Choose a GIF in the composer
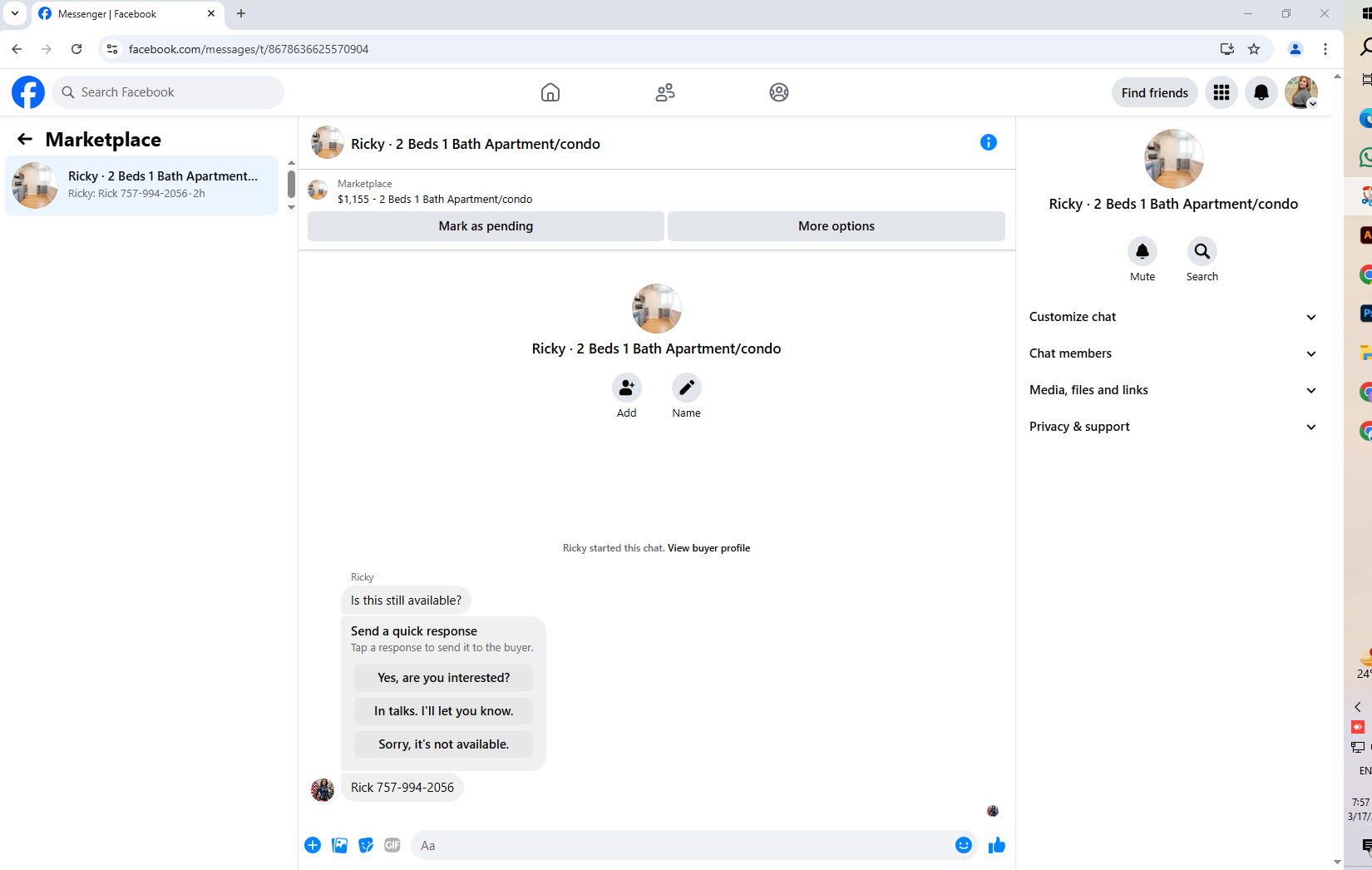 (x=392, y=845)
